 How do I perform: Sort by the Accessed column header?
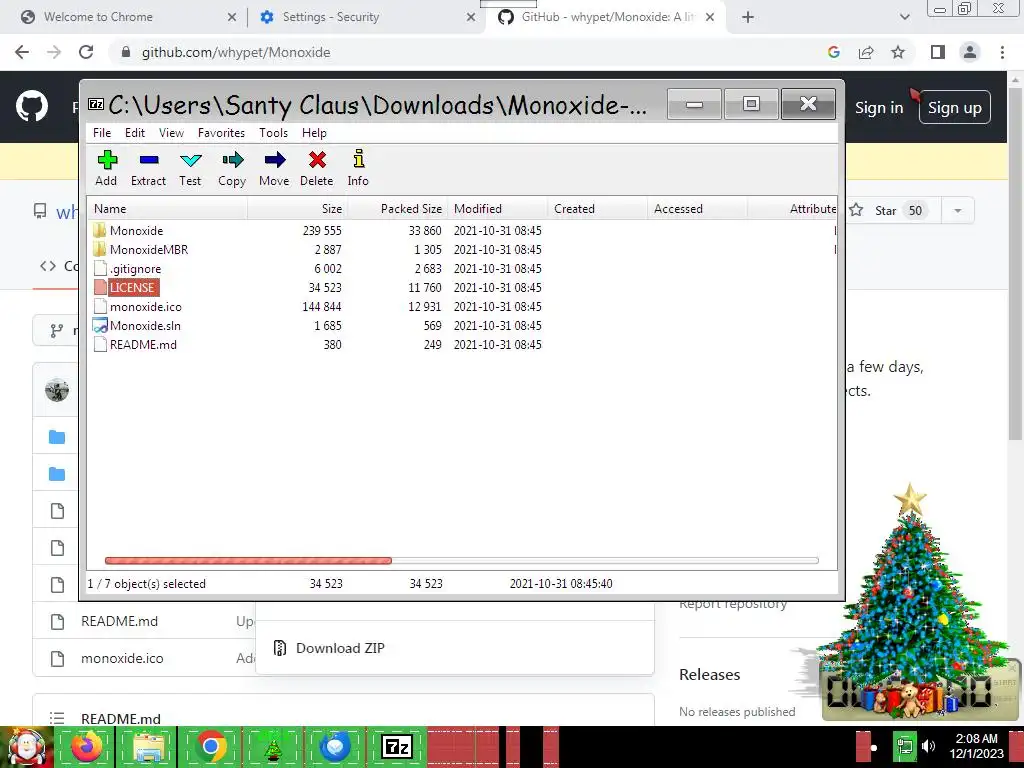[697, 209]
